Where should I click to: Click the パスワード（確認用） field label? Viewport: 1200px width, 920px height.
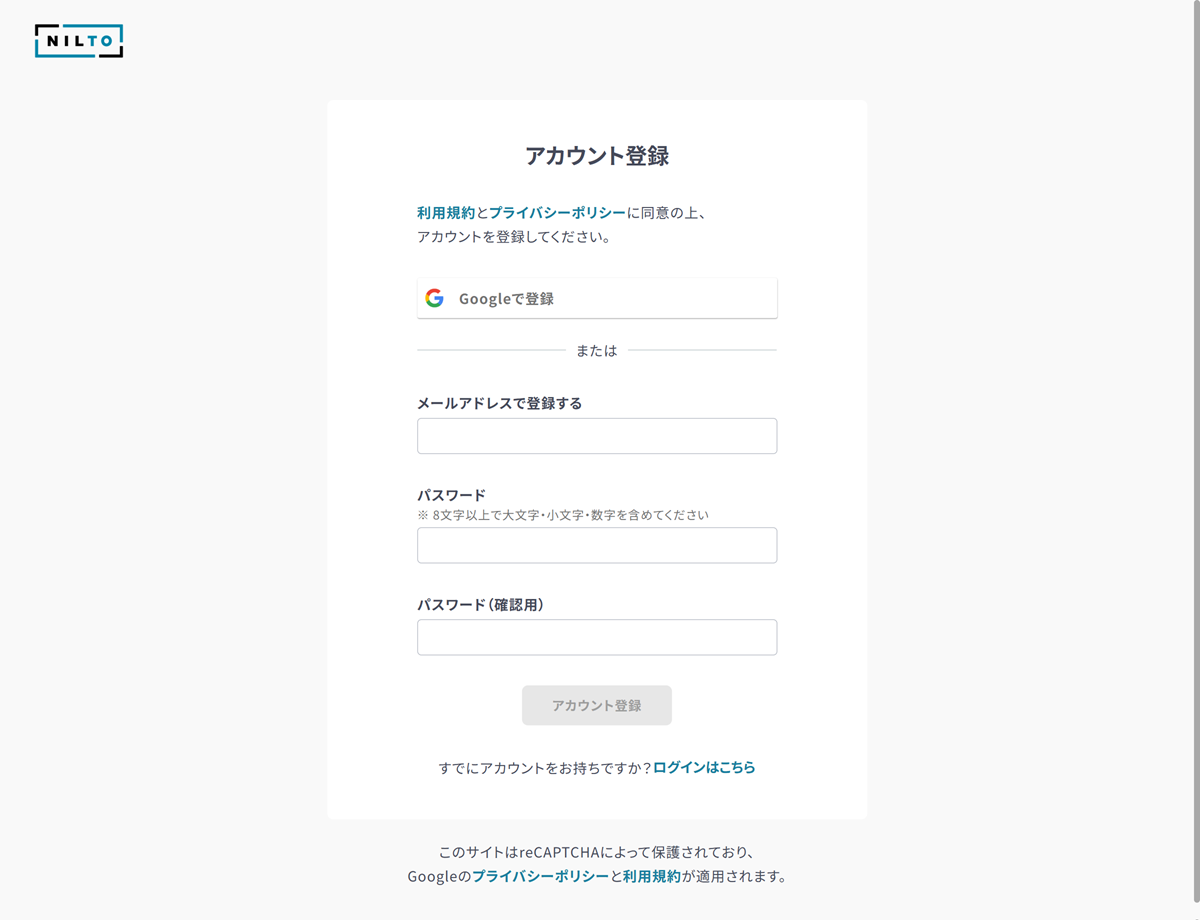480,605
